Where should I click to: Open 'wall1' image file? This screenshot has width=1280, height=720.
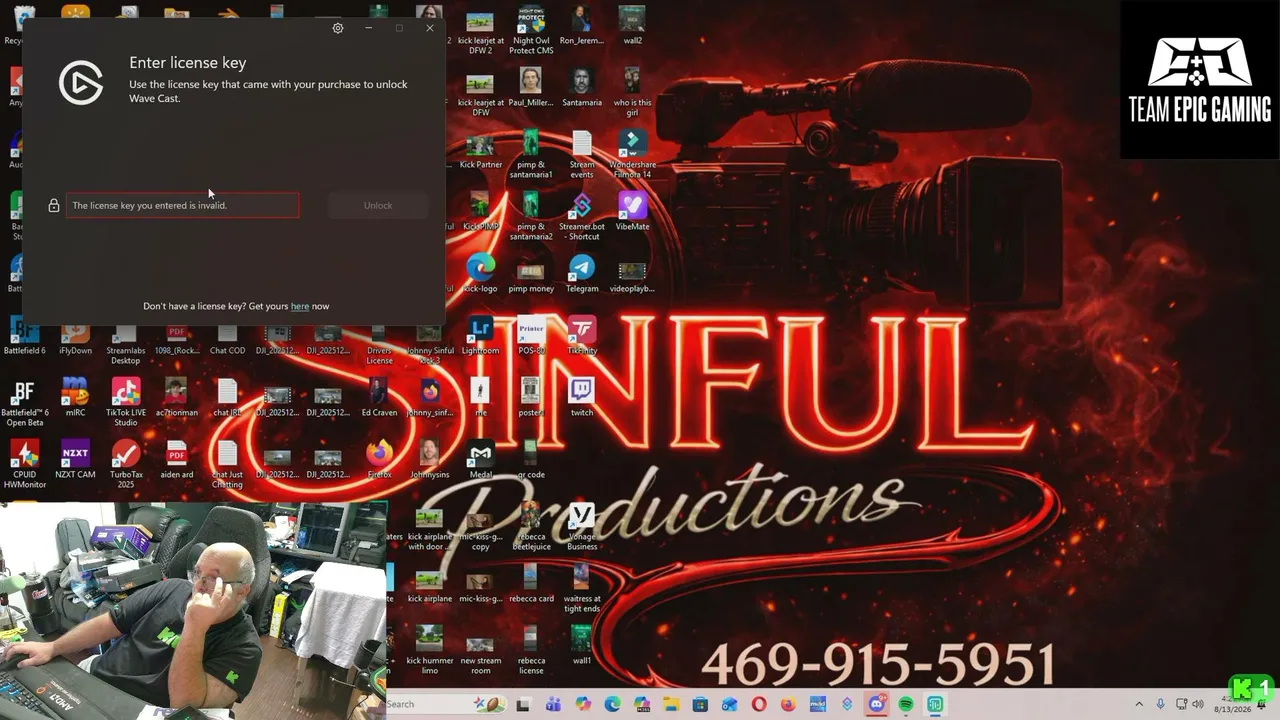click(582, 646)
